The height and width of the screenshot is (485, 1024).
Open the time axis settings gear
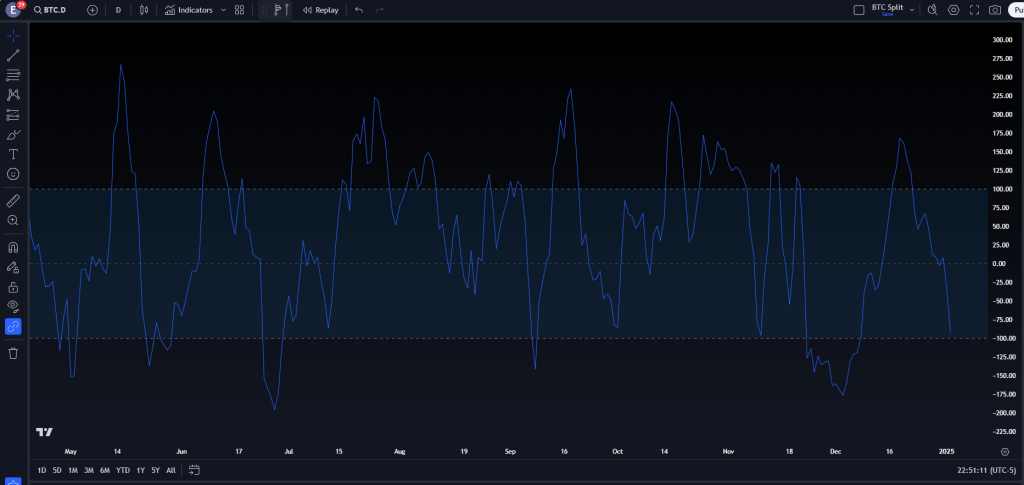pos(1005,451)
